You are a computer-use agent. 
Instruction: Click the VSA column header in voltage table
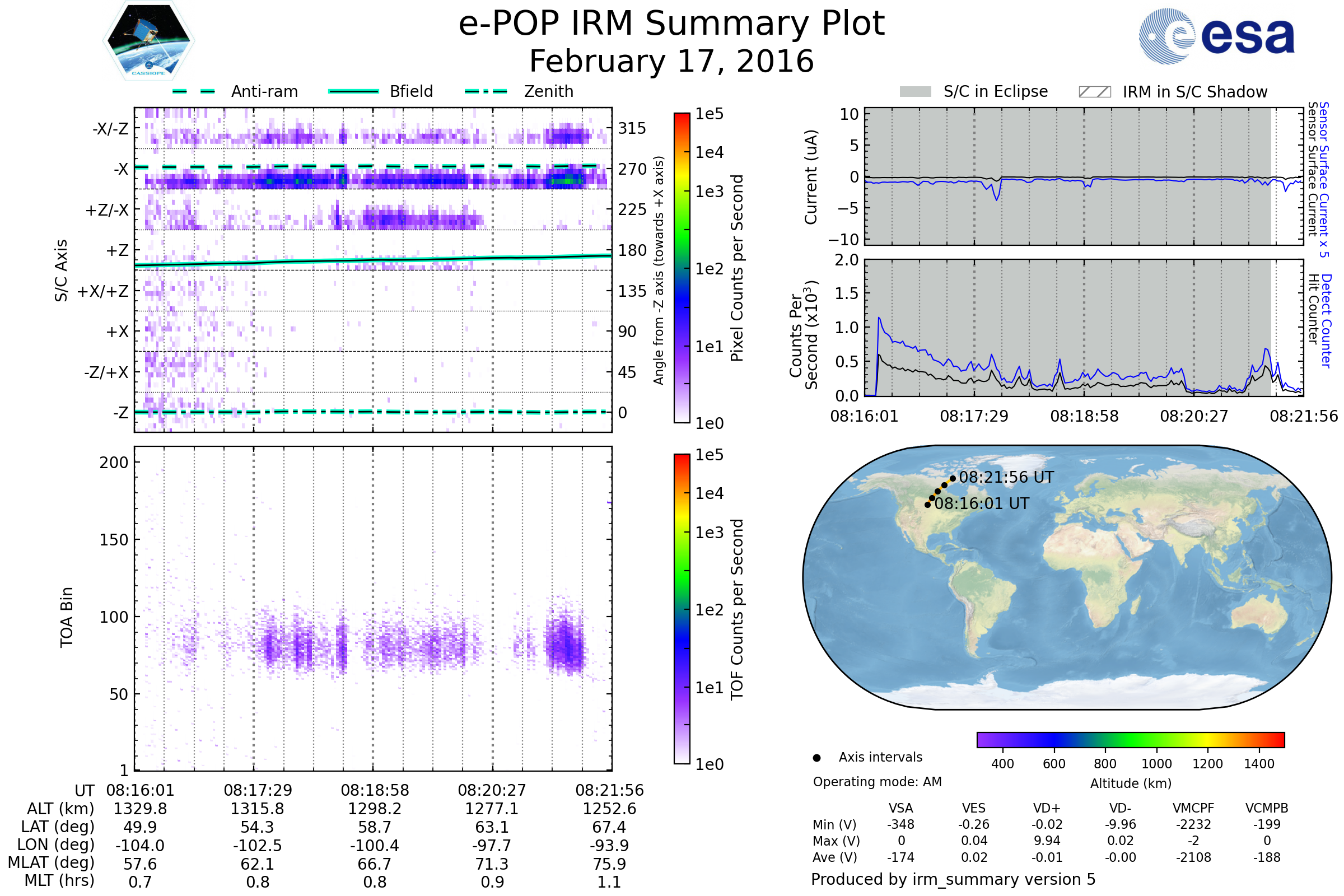click(x=900, y=808)
